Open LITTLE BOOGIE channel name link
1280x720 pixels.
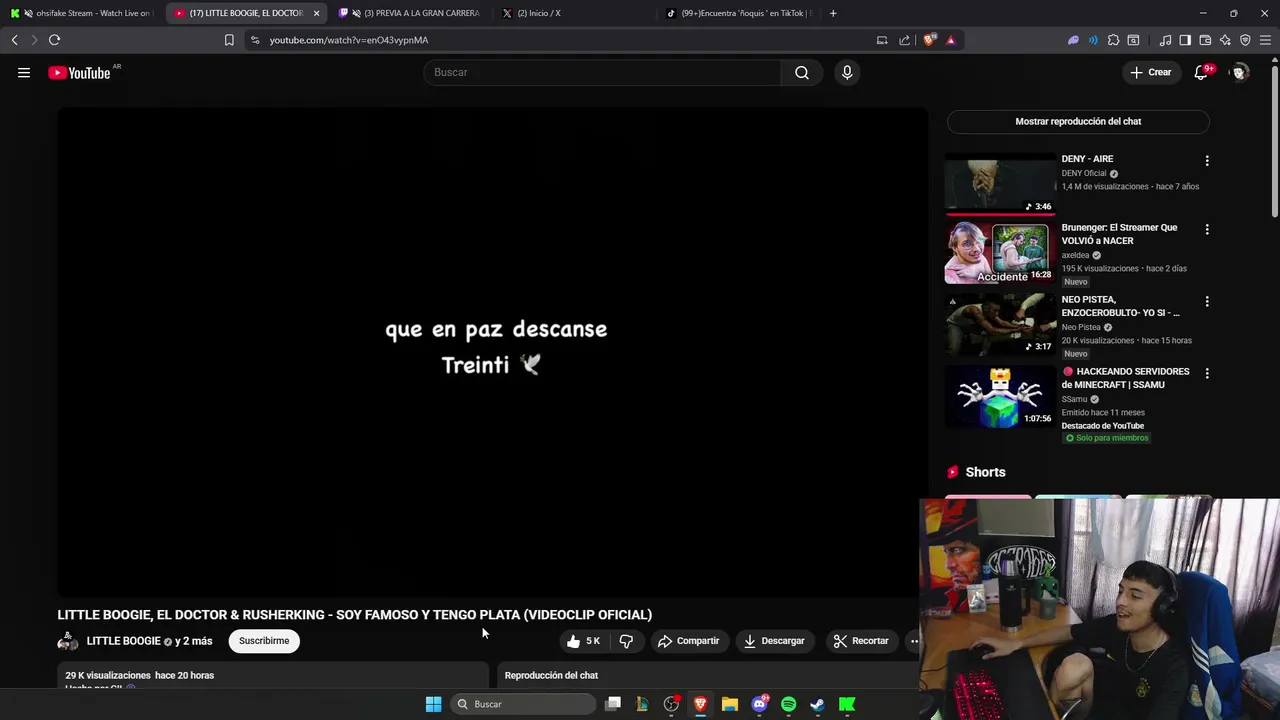click(124, 641)
